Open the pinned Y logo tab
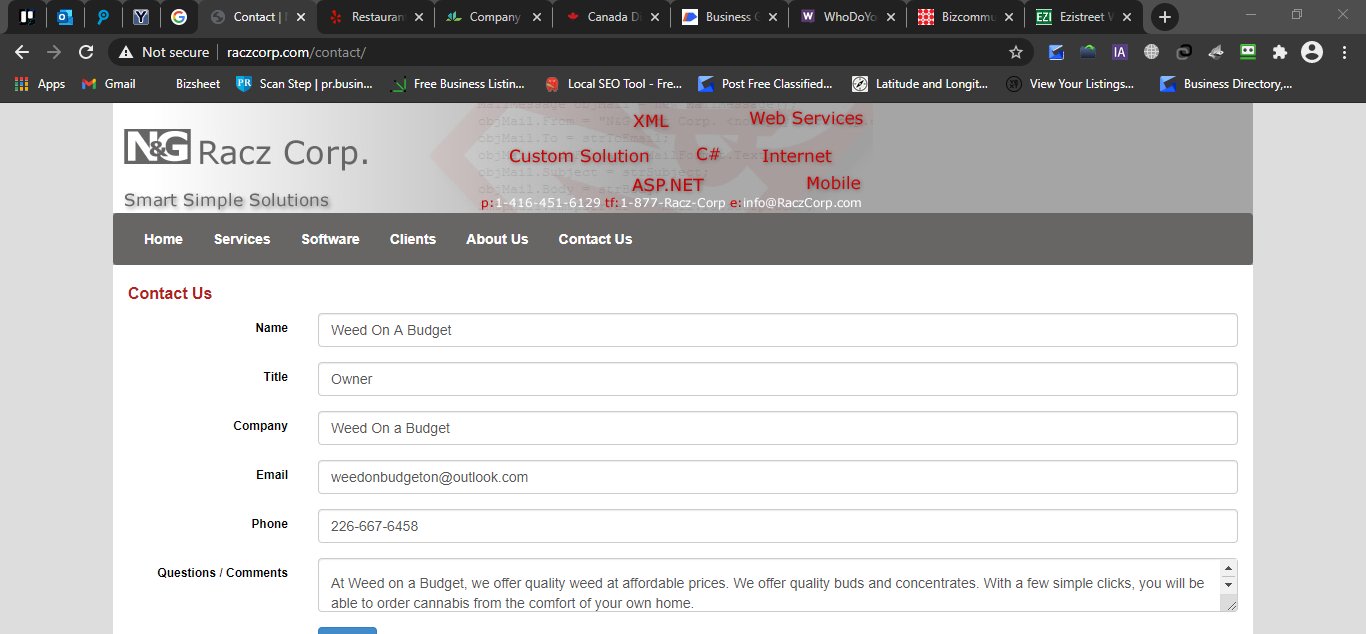 (x=141, y=17)
